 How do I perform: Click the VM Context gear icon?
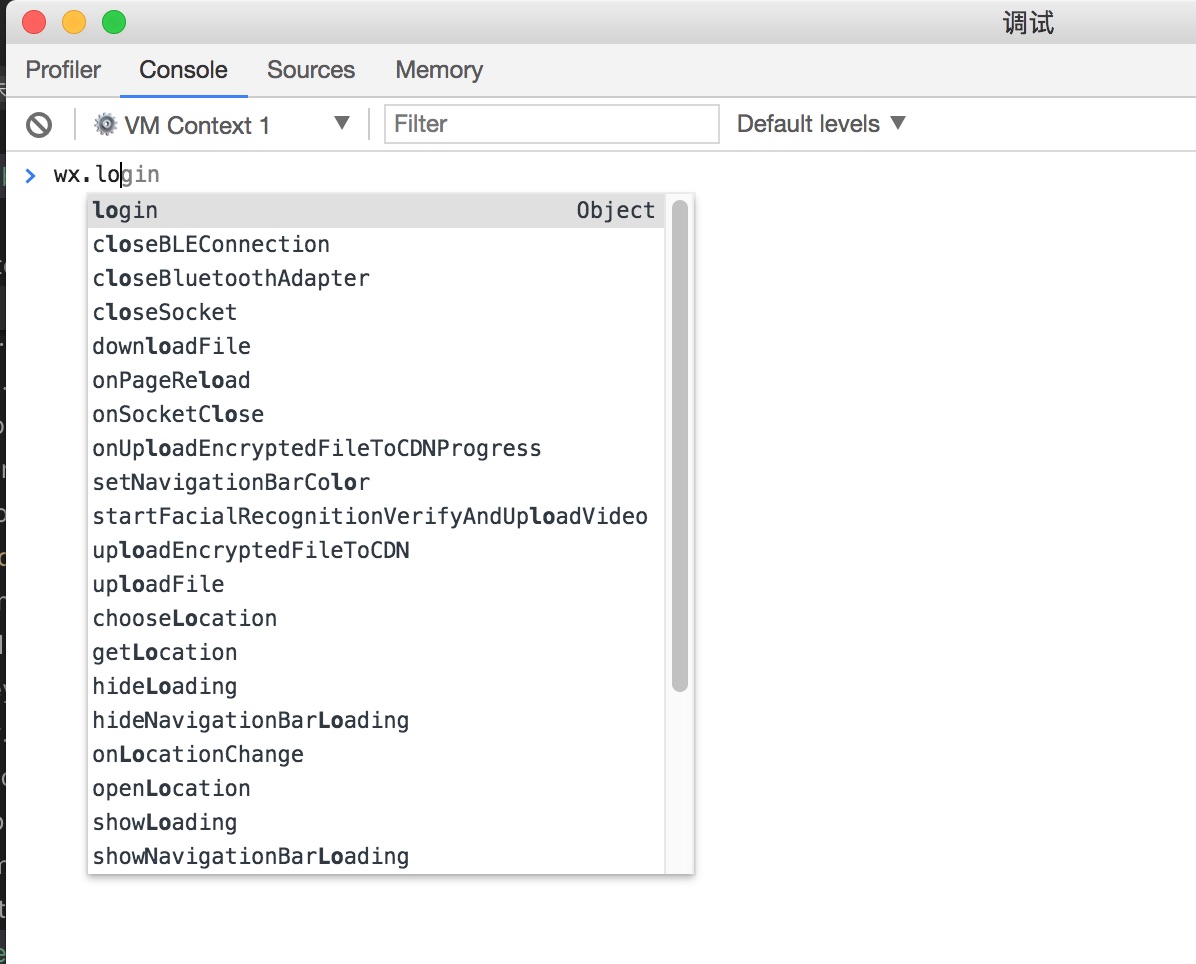[105, 125]
